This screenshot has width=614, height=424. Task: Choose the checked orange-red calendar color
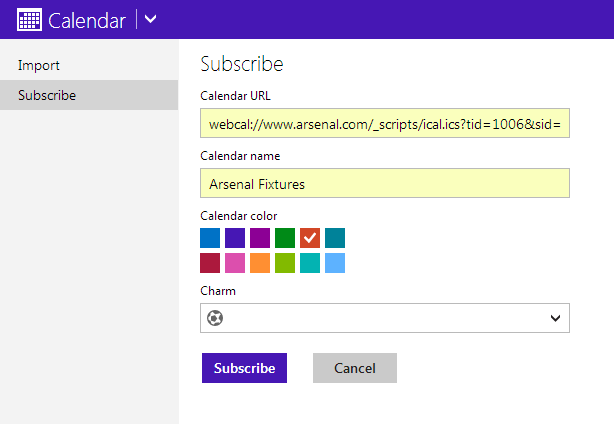pyautogui.click(x=310, y=238)
